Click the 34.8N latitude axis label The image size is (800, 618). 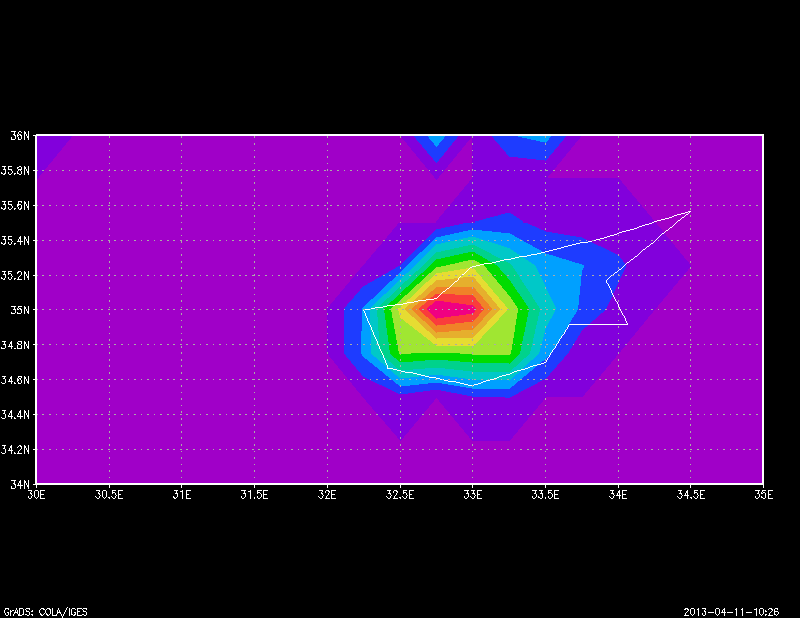click(15, 345)
